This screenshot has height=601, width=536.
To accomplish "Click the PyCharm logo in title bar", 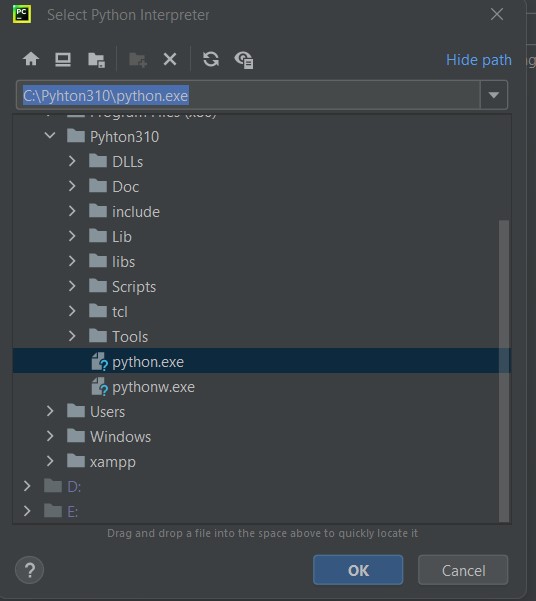I will point(22,15).
